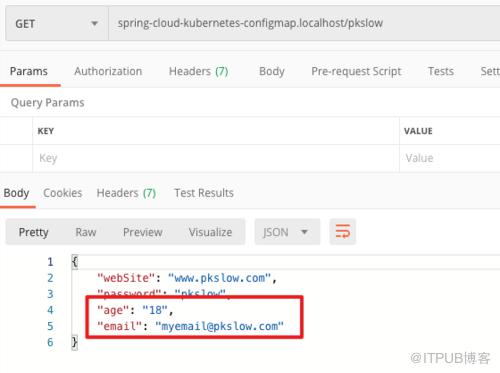Open the request Body tab
This screenshot has height=373, width=500.
(x=272, y=71)
